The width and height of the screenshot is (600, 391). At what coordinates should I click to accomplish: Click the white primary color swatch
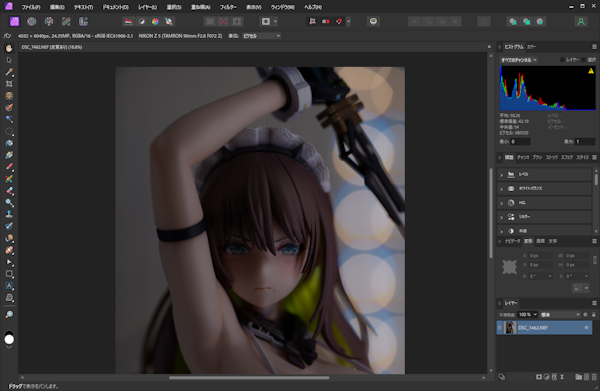point(9,339)
